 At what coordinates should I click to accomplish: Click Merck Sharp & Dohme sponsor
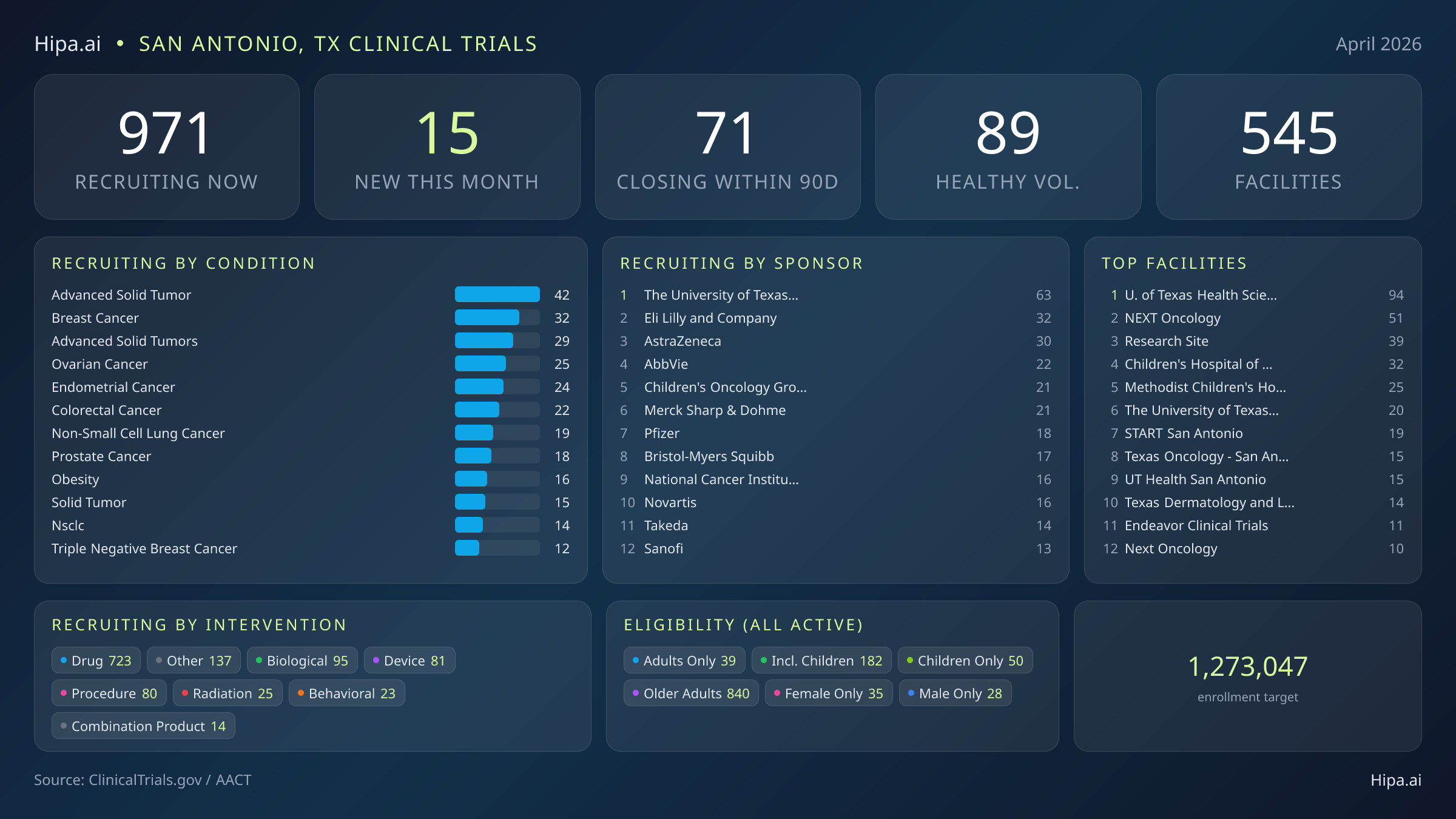tap(835, 410)
